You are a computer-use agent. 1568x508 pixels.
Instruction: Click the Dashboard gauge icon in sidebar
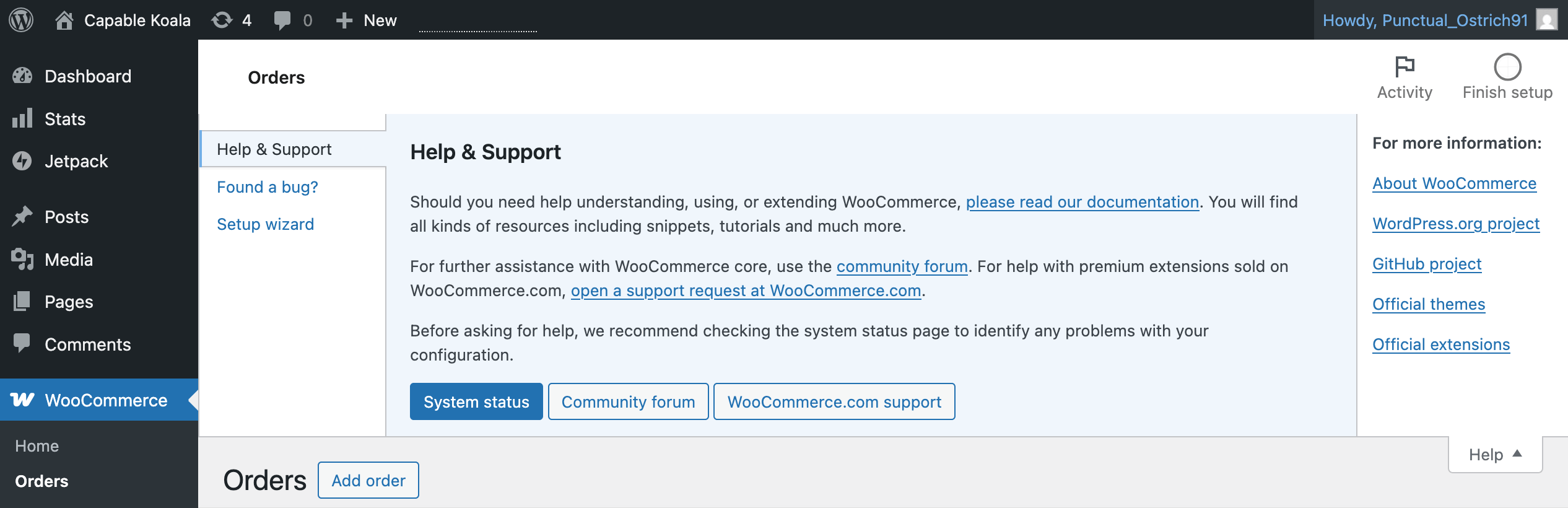[22, 76]
